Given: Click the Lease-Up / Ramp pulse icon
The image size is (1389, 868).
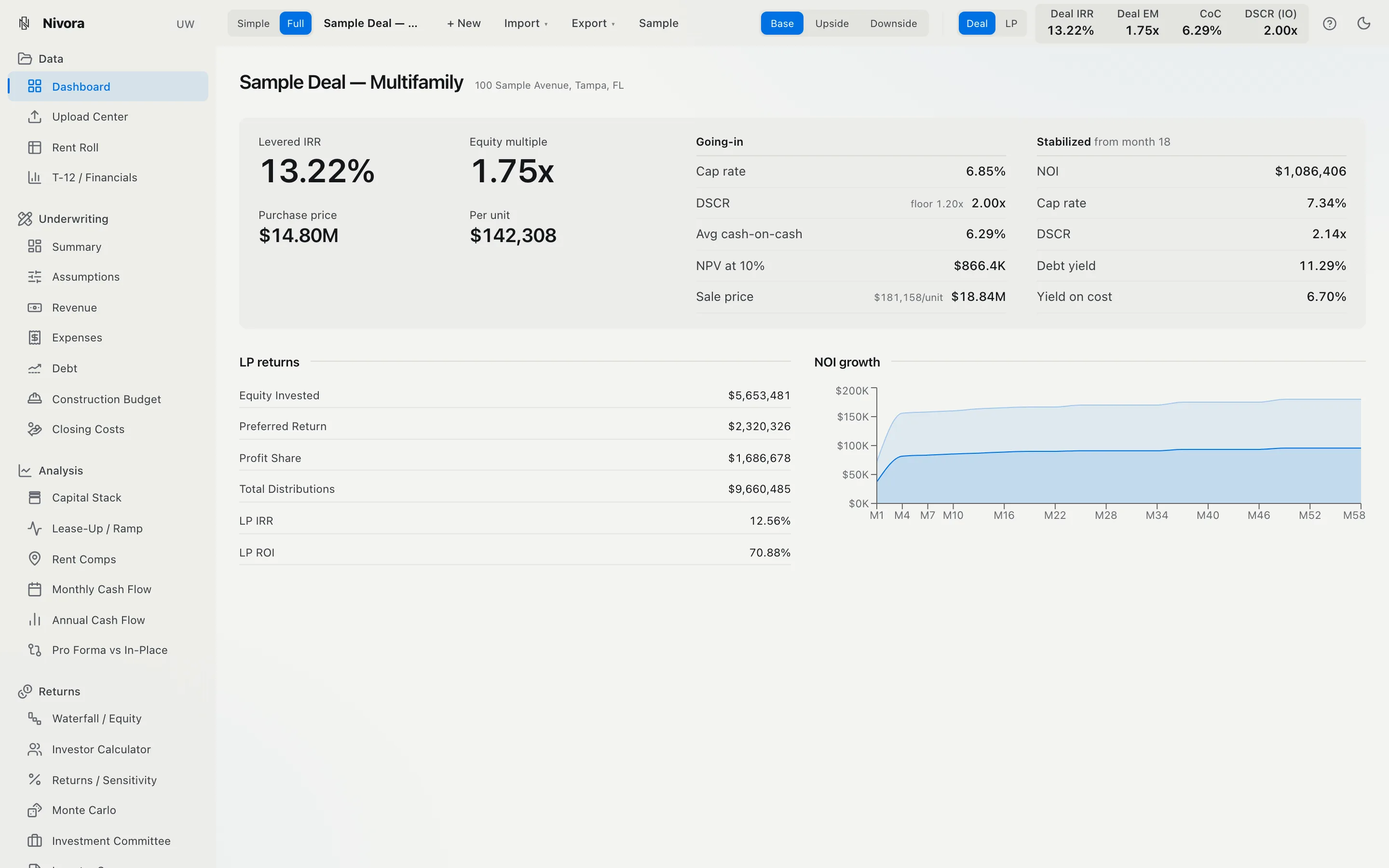Looking at the screenshot, I should [34, 529].
